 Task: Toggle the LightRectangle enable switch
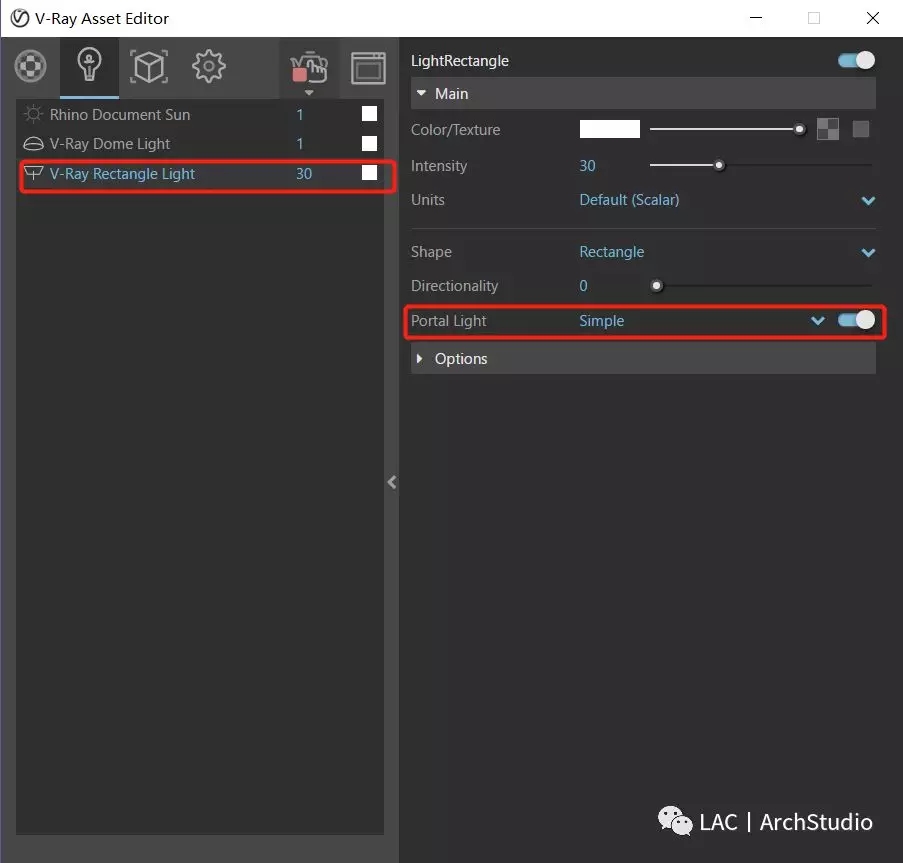(856, 60)
